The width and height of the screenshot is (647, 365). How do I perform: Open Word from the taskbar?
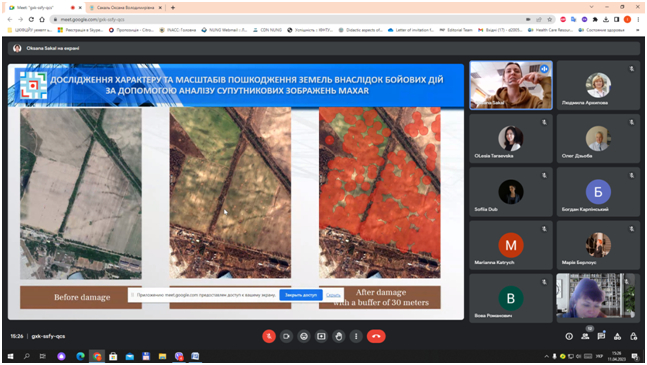[195, 356]
